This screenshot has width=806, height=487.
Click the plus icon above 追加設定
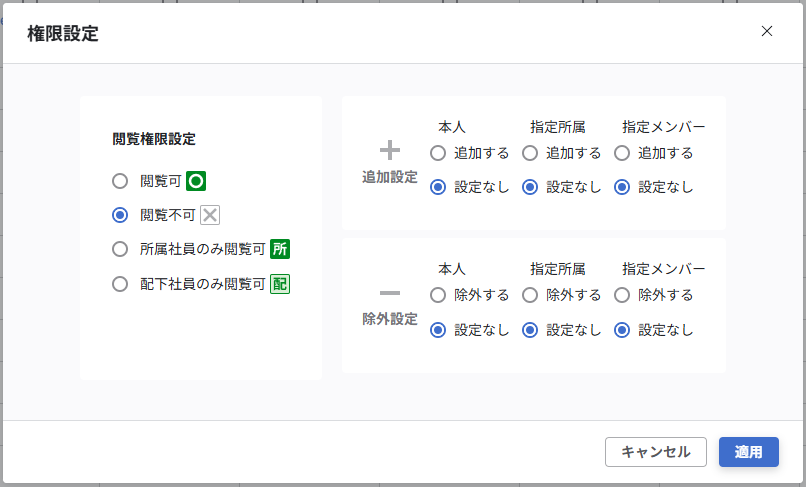(x=390, y=151)
